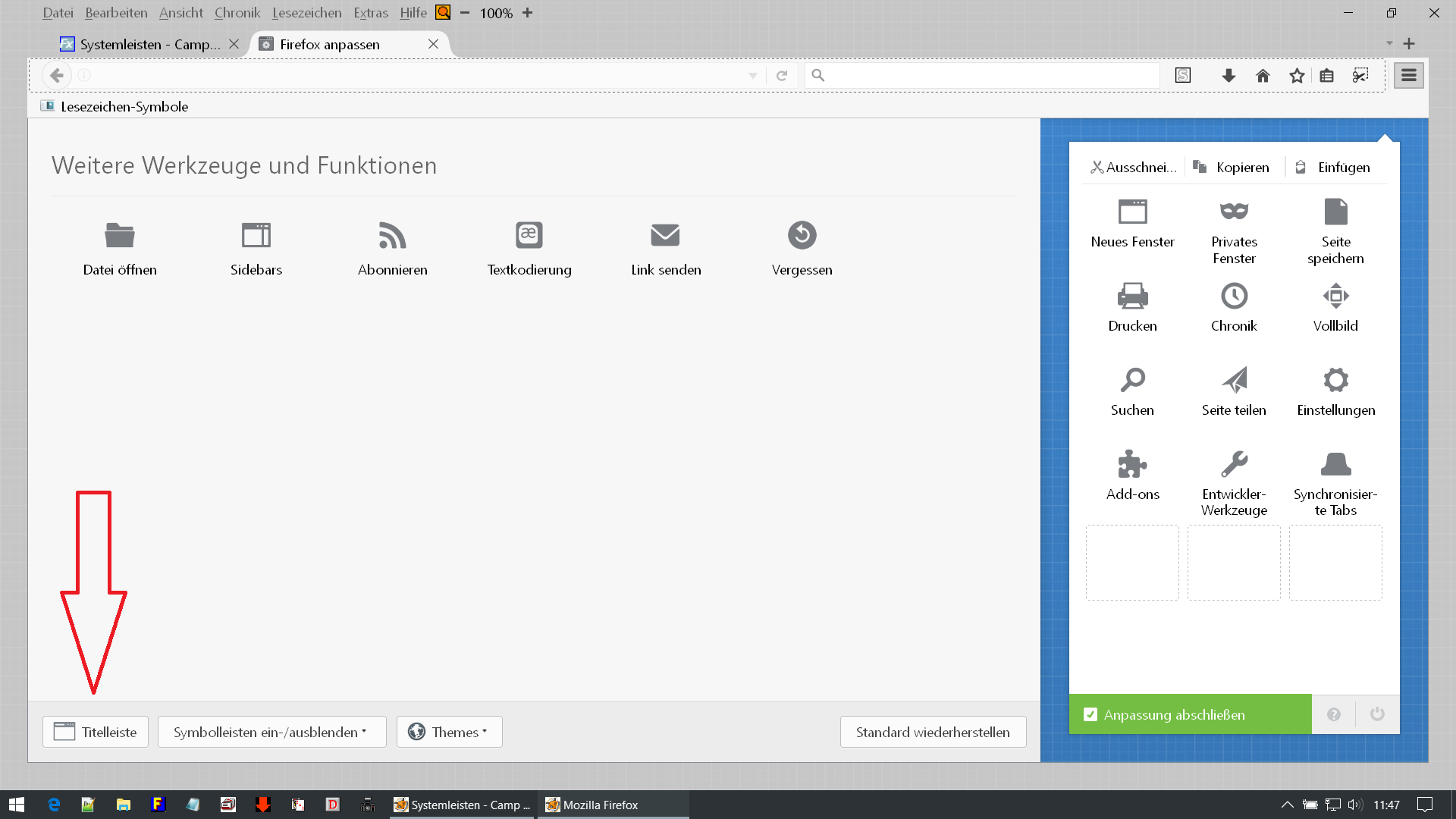1456x819 pixels.
Task: Click the Add-ons puzzle icon
Action: click(1132, 464)
